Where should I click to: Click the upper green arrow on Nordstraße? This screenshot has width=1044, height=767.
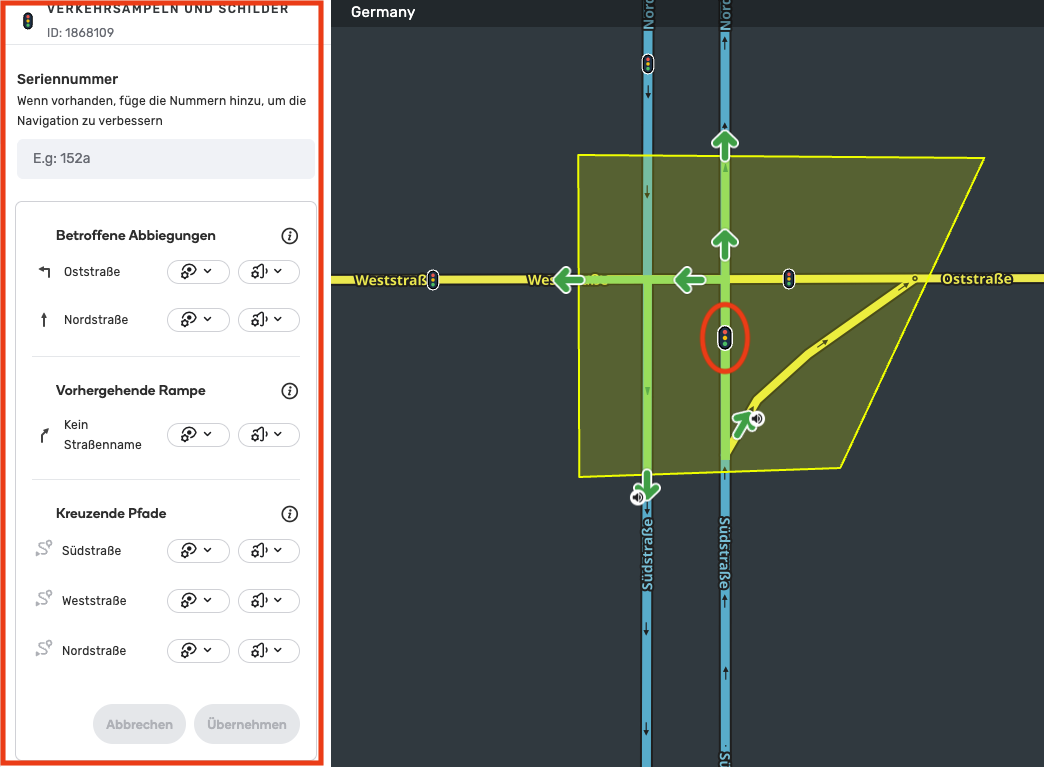coord(725,142)
